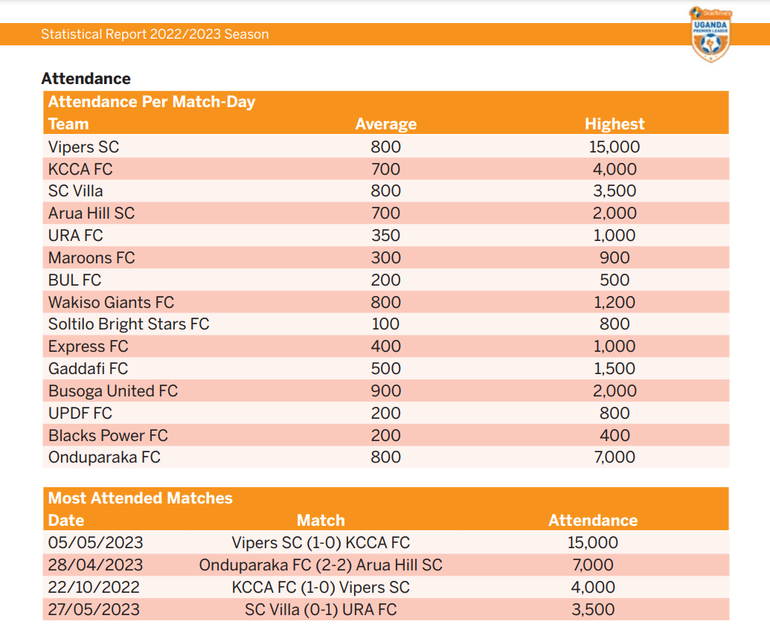Select the 05/05/2023 match date
Screen dimensions: 770x627
[95, 543]
